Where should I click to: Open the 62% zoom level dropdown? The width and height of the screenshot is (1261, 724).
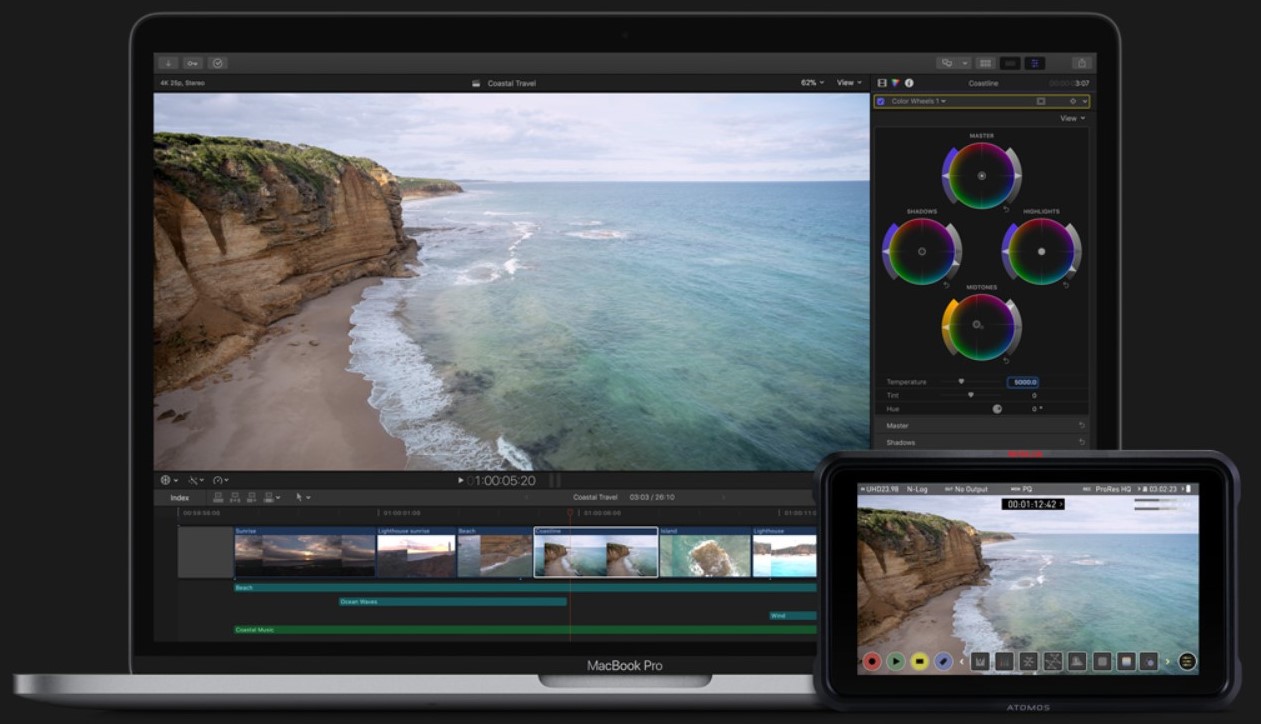click(812, 83)
